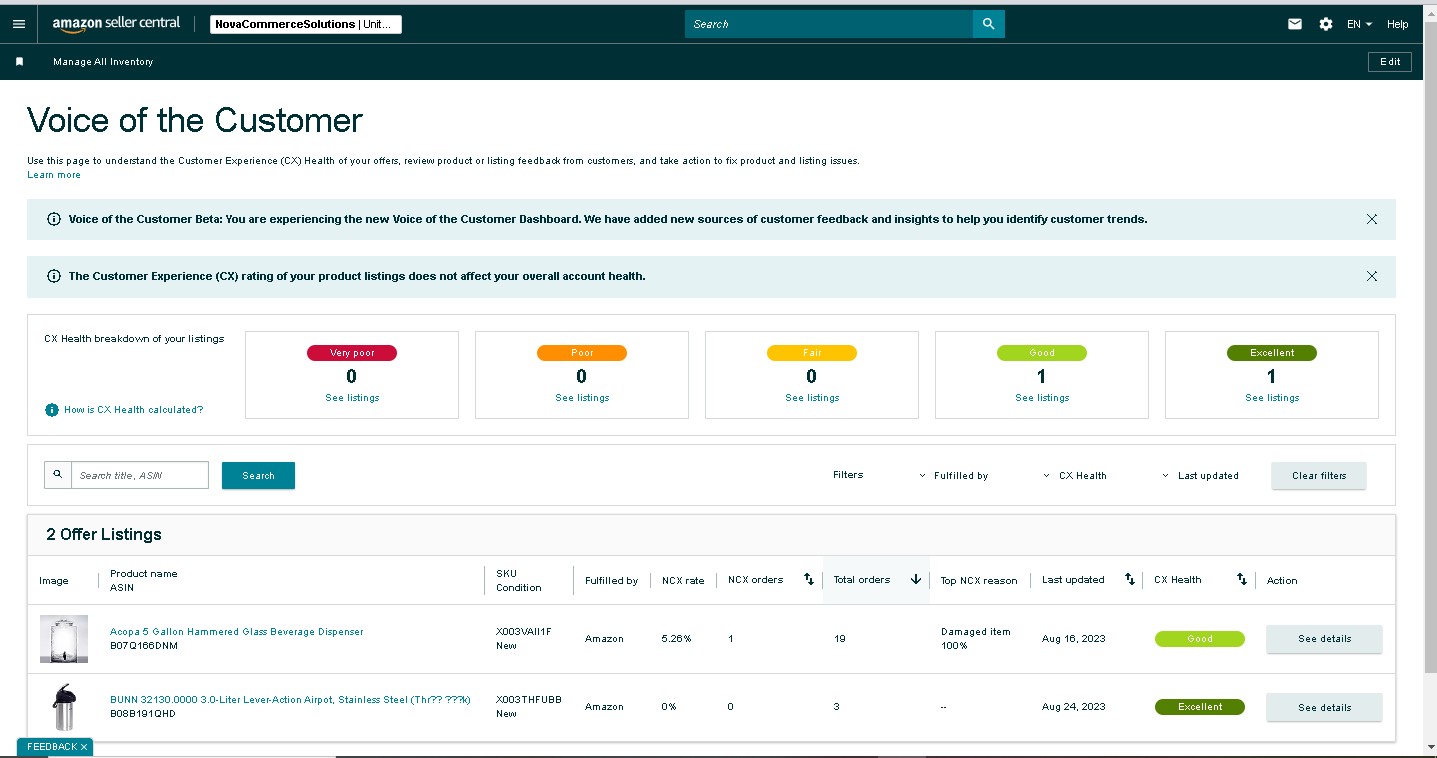See listings under Good
Screen dimensions: 1437x758
click(x=1041, y=398)
